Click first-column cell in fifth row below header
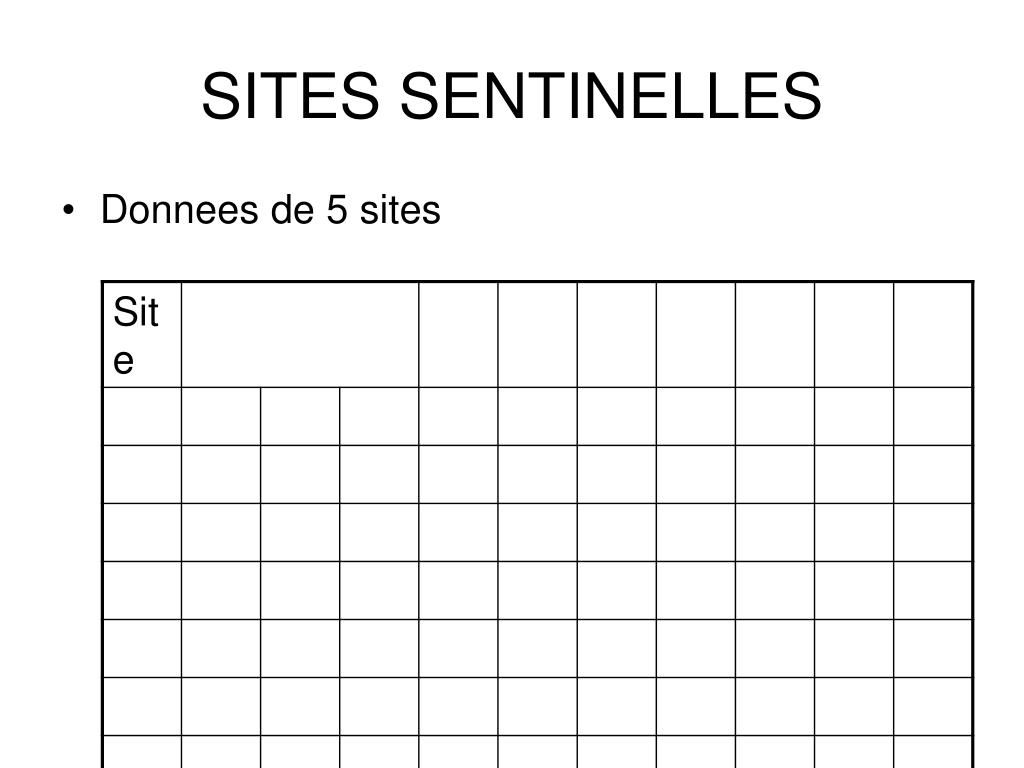Screen dimensions: 1024x768 coord(142,648)
